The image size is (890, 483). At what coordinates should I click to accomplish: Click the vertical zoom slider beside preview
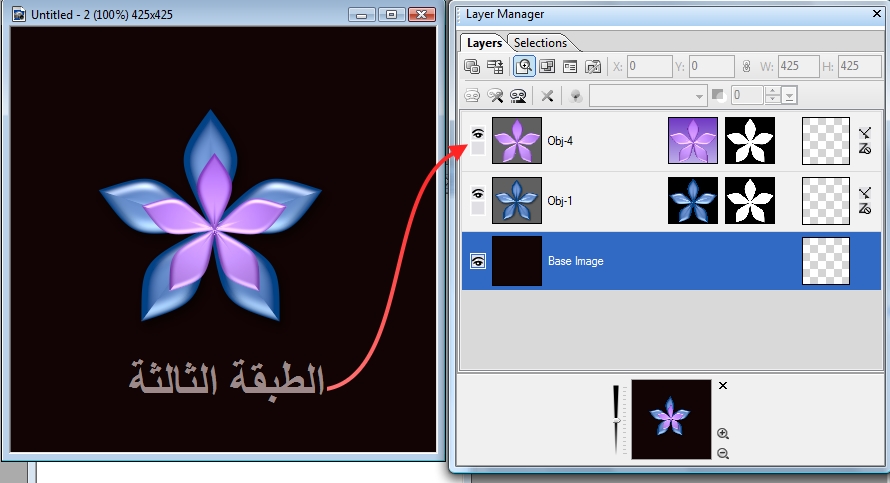coord(617,420)
